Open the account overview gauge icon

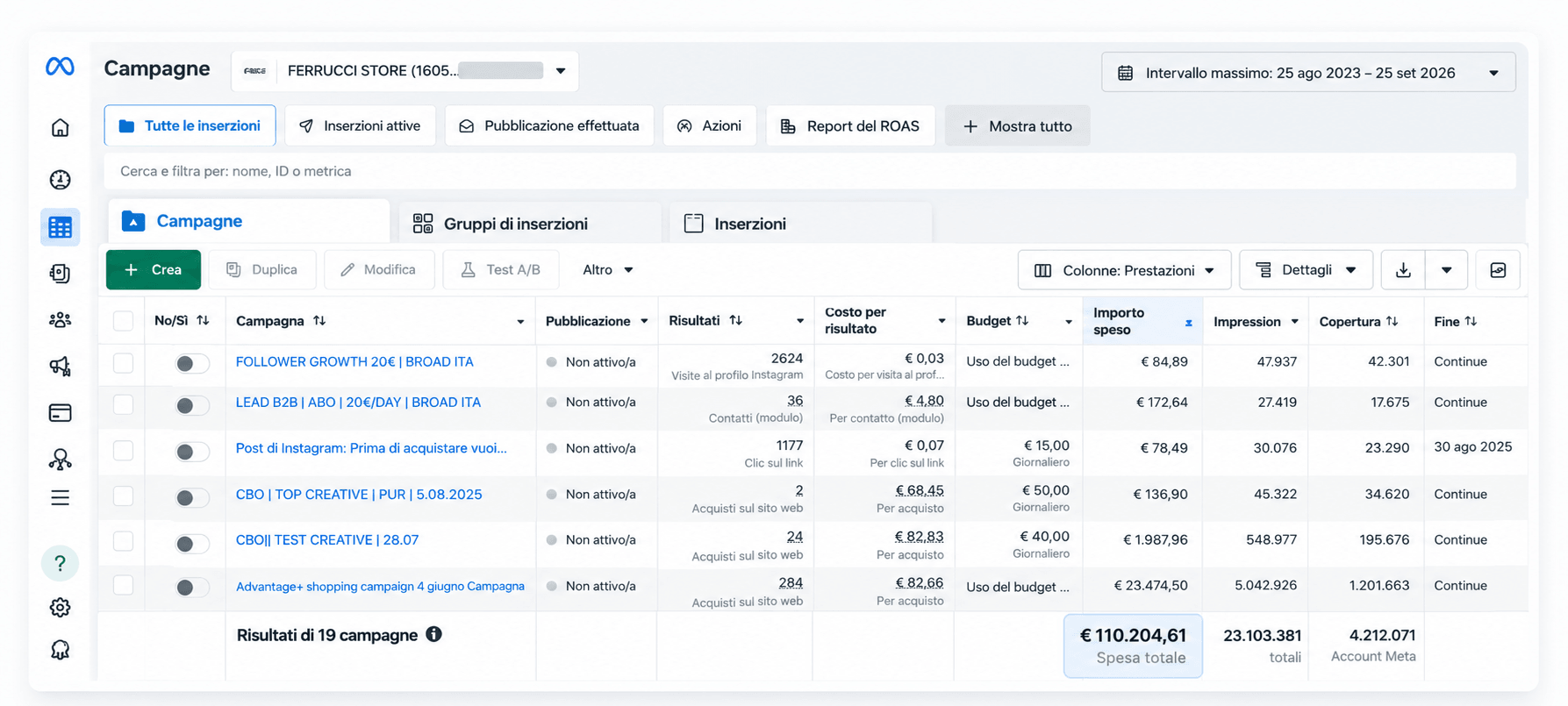pyautogui.click(x=60, y=180)
